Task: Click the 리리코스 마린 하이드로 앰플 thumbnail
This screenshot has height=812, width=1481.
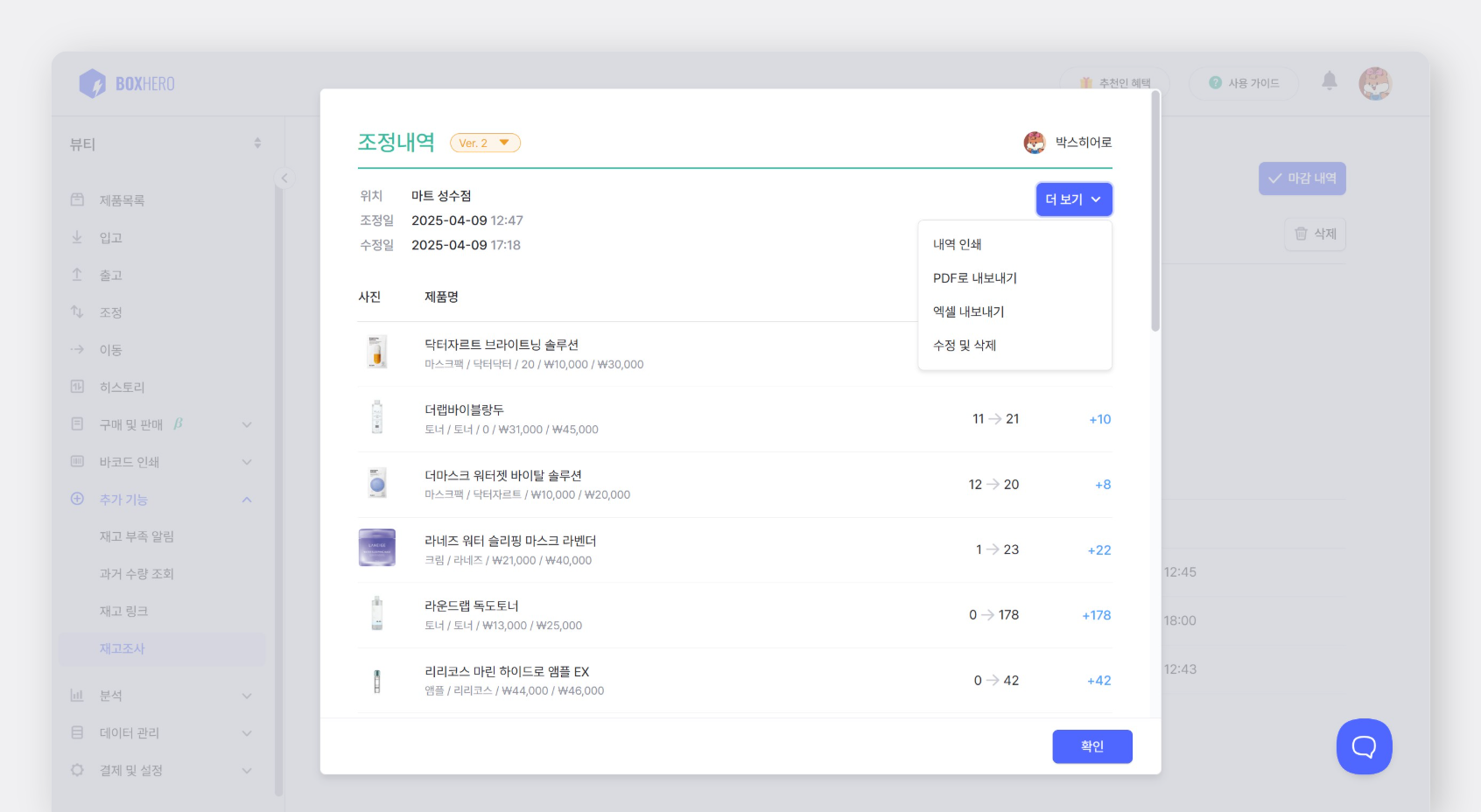Action: (x=377, y=680)
